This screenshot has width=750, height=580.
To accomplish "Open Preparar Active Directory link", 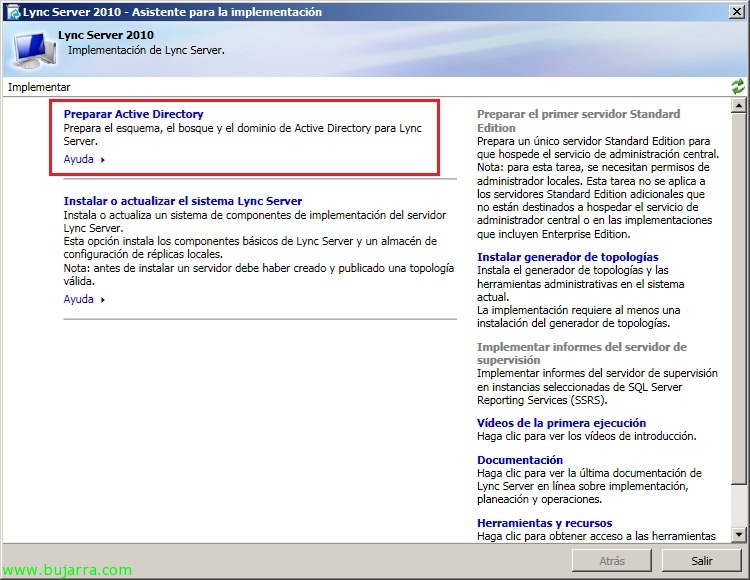I will click(x=133, y=114).
